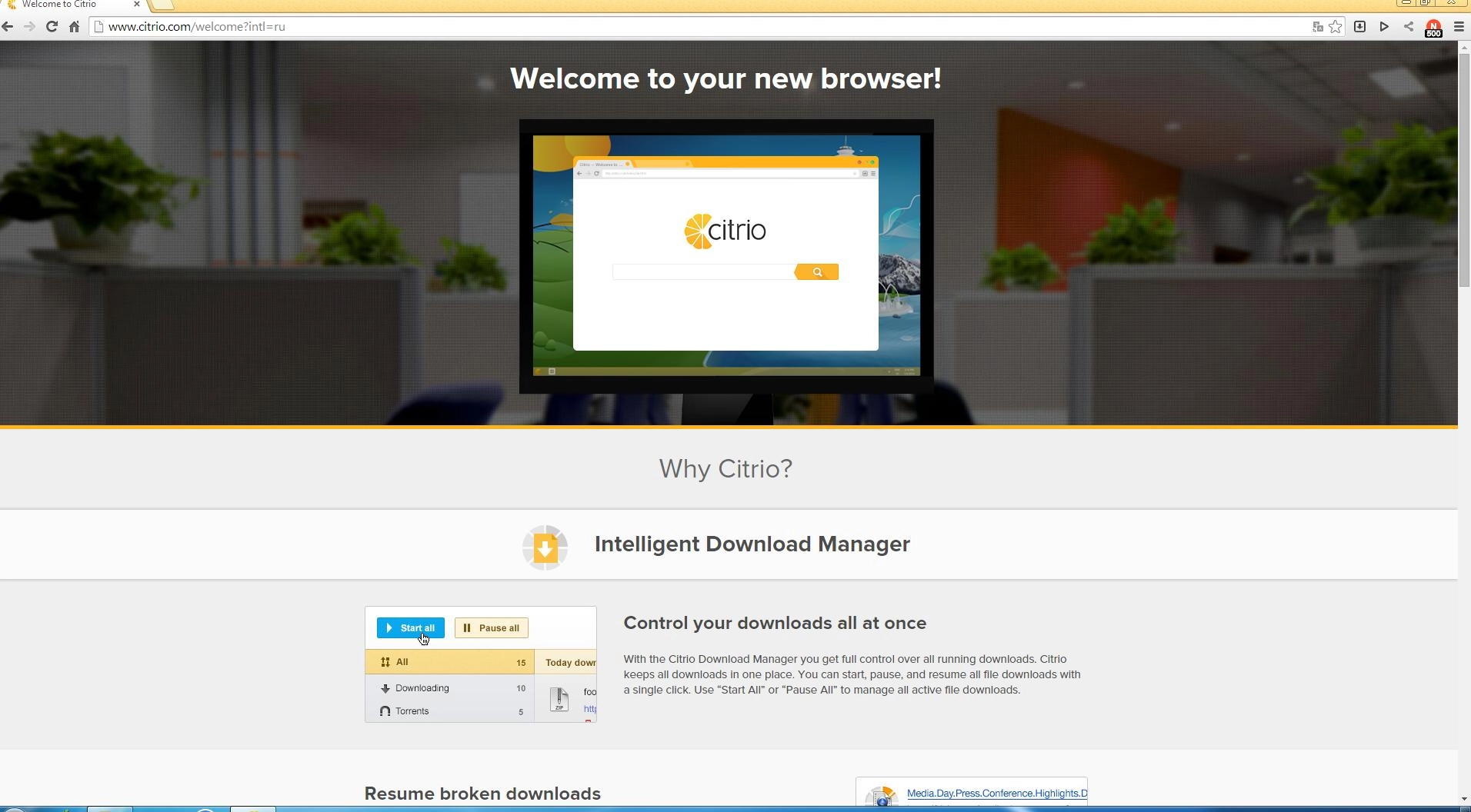The width and height of the screenshot is (1471, 812).
Task: Open the browser hamburger menu
Action: coord(1459,27)
